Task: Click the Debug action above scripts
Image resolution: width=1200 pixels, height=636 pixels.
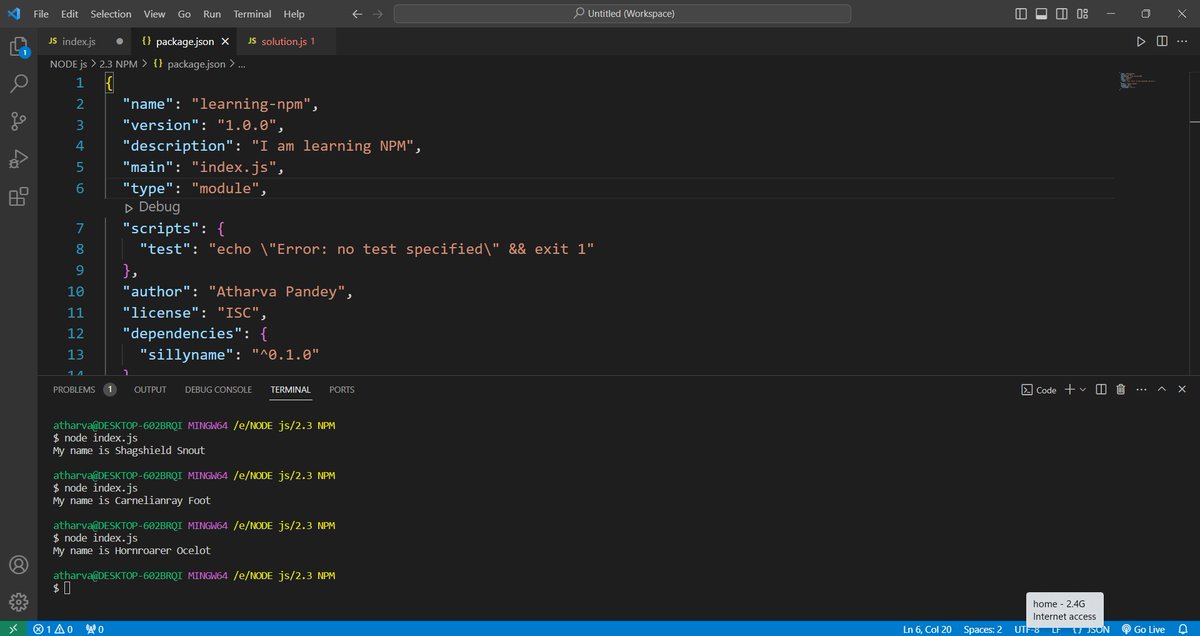Action: point(152,207)
